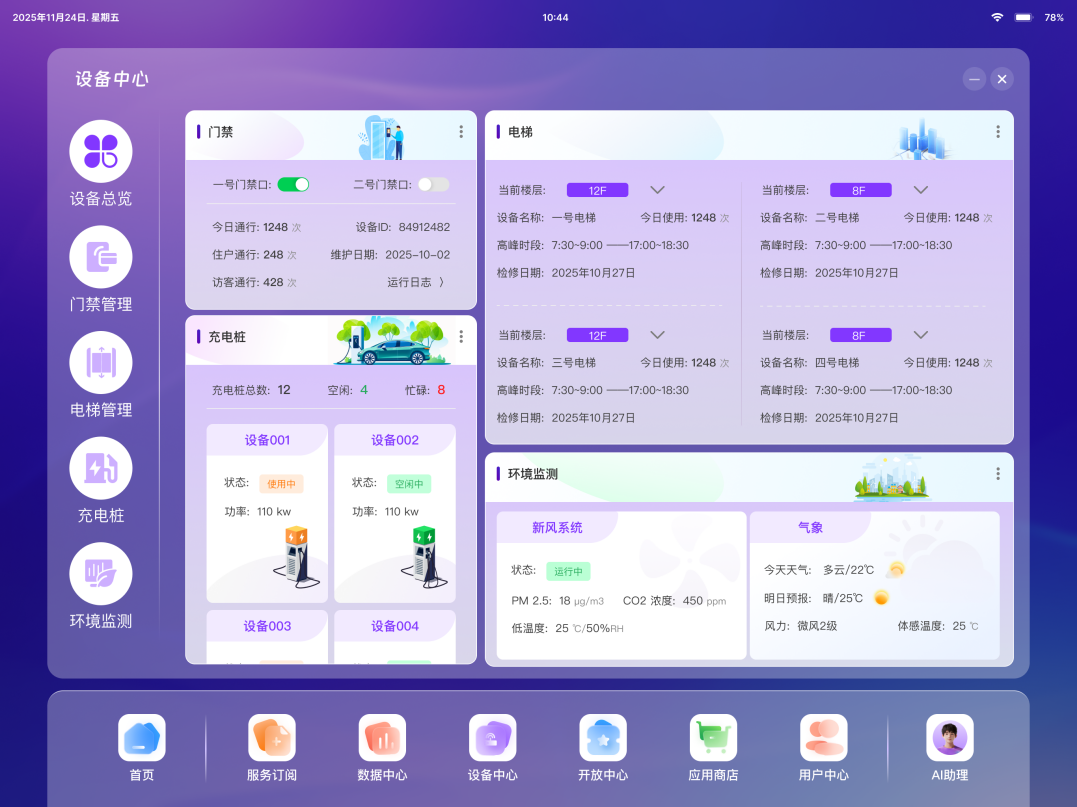Select the 电梯管理 sidebar icon
Viewport: 1077px width, 807px height.
coord(100,362)
